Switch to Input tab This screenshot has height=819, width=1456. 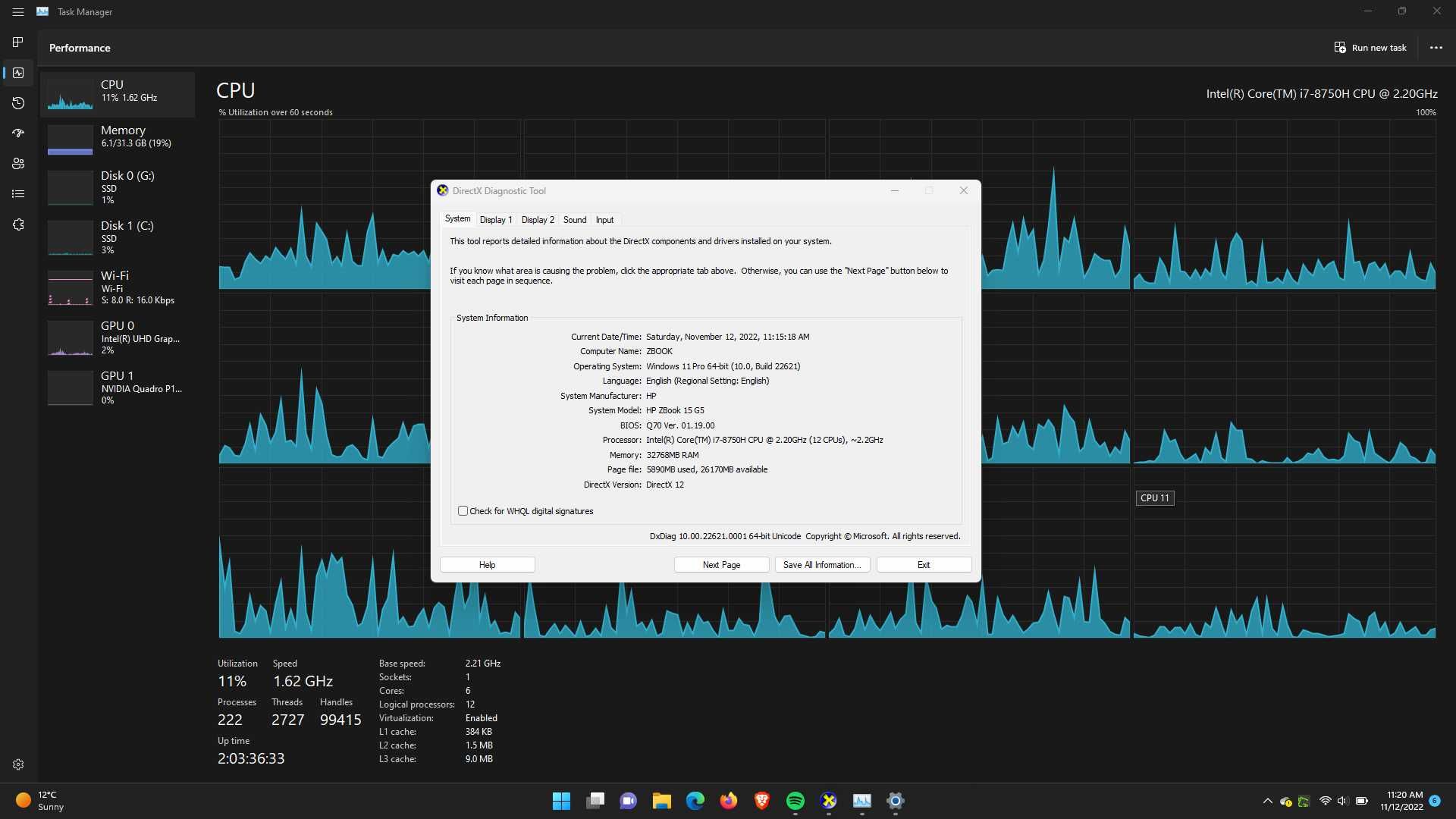pyautogui.click(x=604, y=220)
